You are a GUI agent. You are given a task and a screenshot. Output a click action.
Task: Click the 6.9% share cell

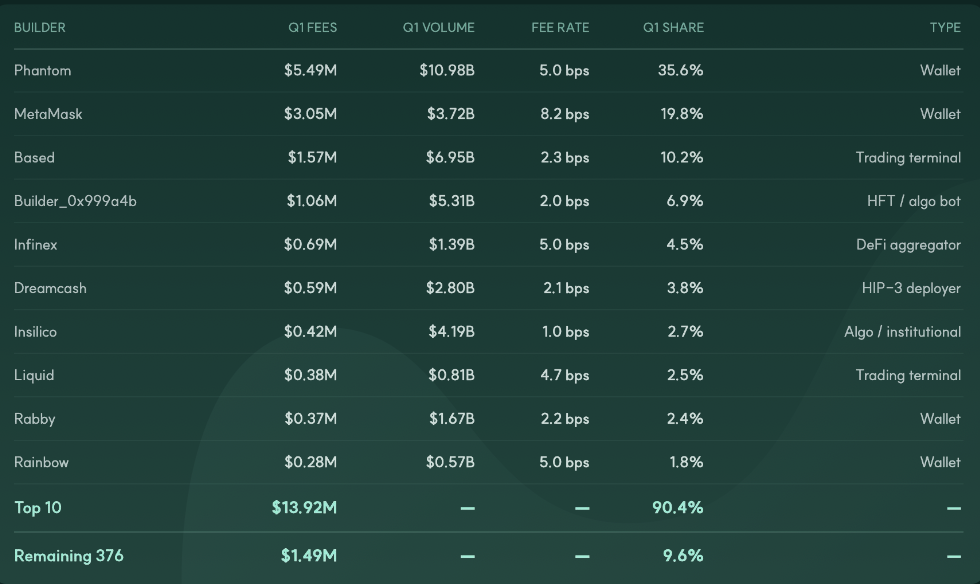685,201
